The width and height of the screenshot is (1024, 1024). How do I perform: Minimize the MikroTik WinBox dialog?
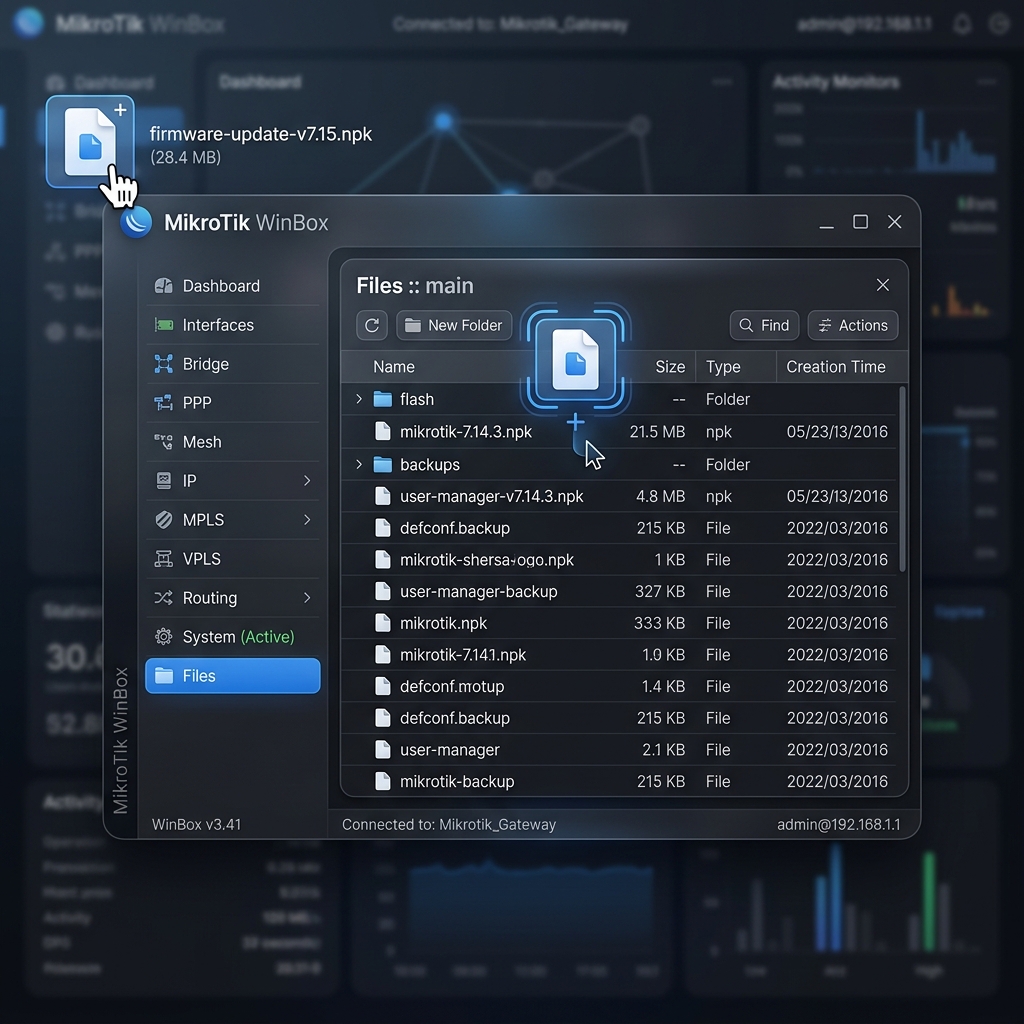(x=827, y=226)
